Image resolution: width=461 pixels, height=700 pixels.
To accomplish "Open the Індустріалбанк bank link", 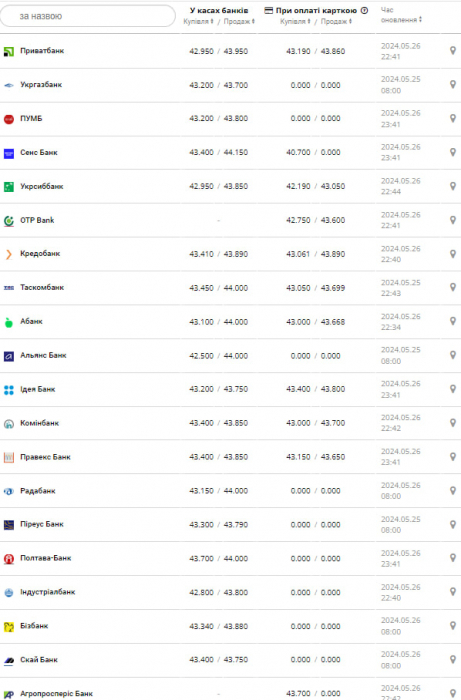I will pyautogui.click(x=47, y=592).
